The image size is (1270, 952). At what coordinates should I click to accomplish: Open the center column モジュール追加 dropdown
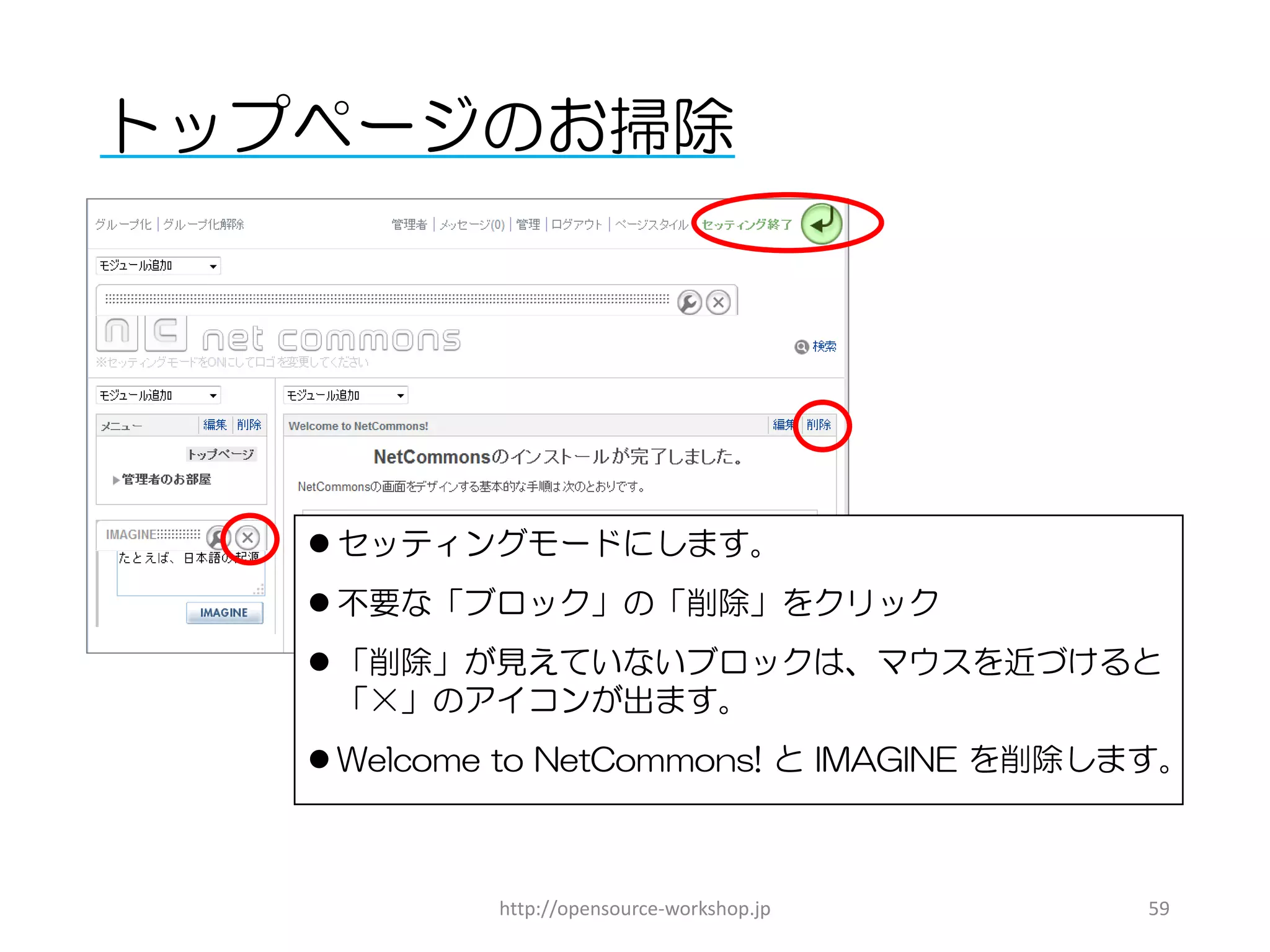[x=345, y=395]
